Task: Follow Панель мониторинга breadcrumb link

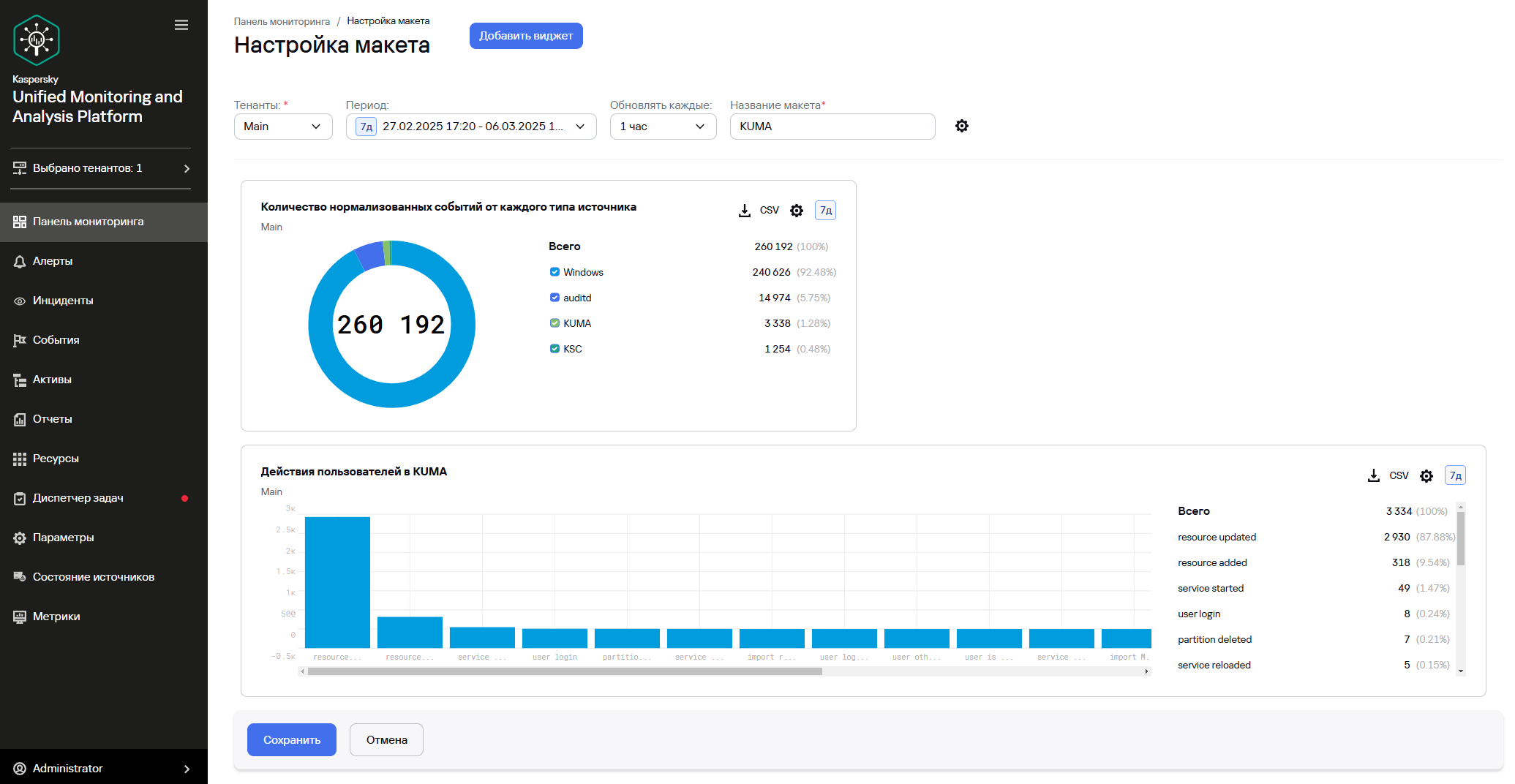Action: click(282, 21)
